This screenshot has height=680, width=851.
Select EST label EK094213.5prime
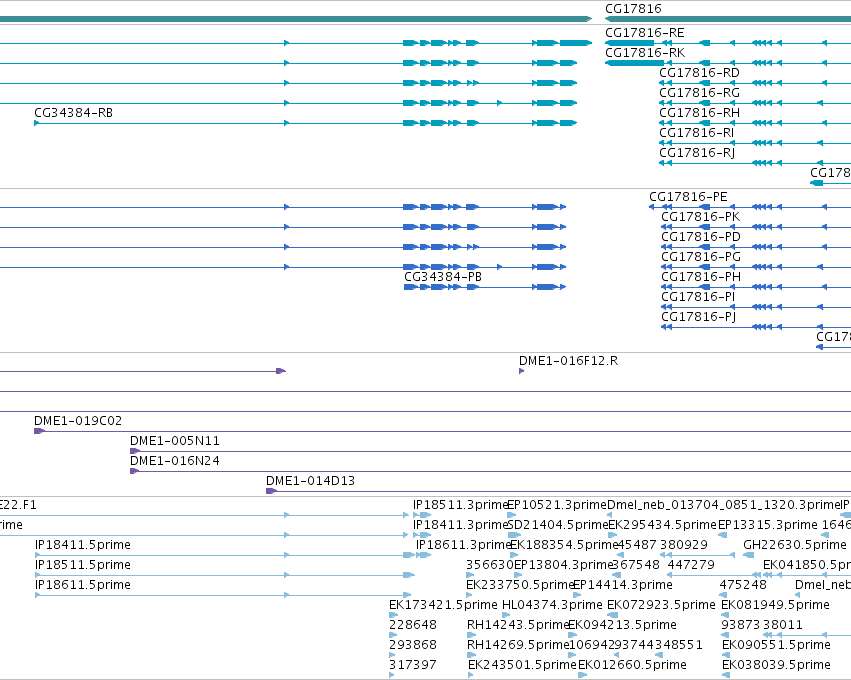(x=622, y=626)
